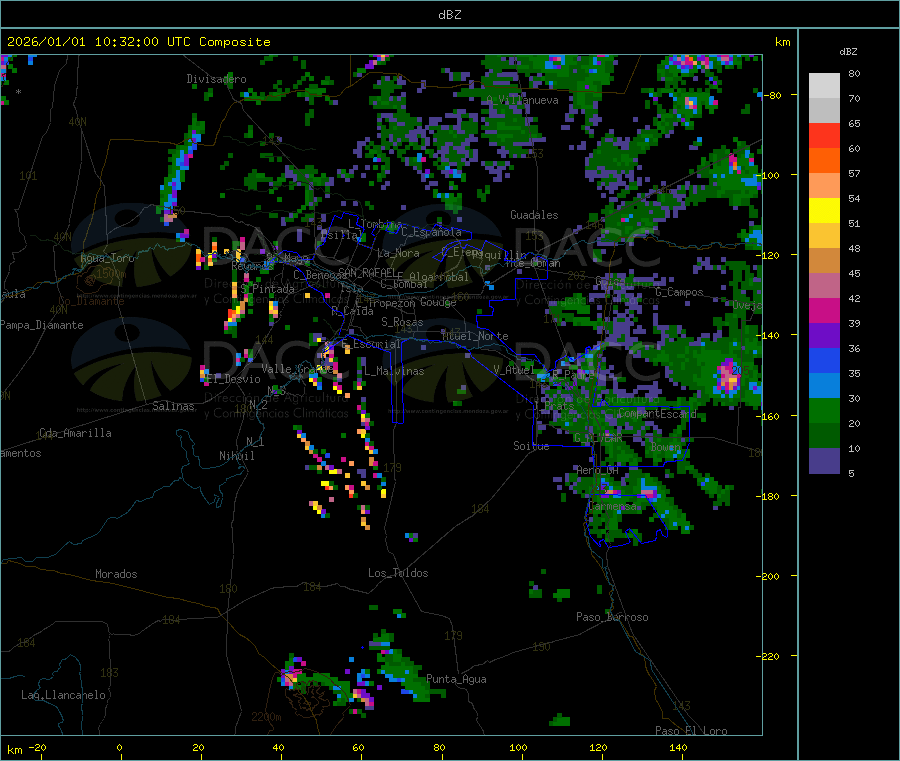Click the Paso_El_Loro label
Viewport: 900px width, 761px height.
pyautogui.click(x=691, y=731)
